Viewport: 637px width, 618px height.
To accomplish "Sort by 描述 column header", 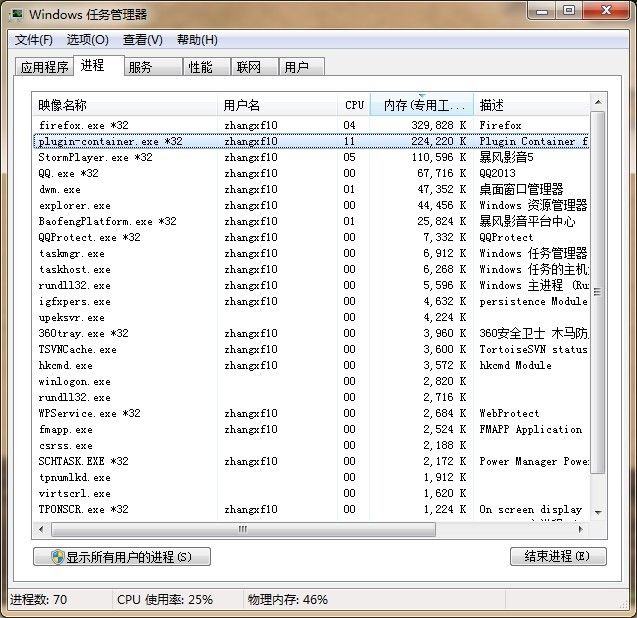I will 531,105.
